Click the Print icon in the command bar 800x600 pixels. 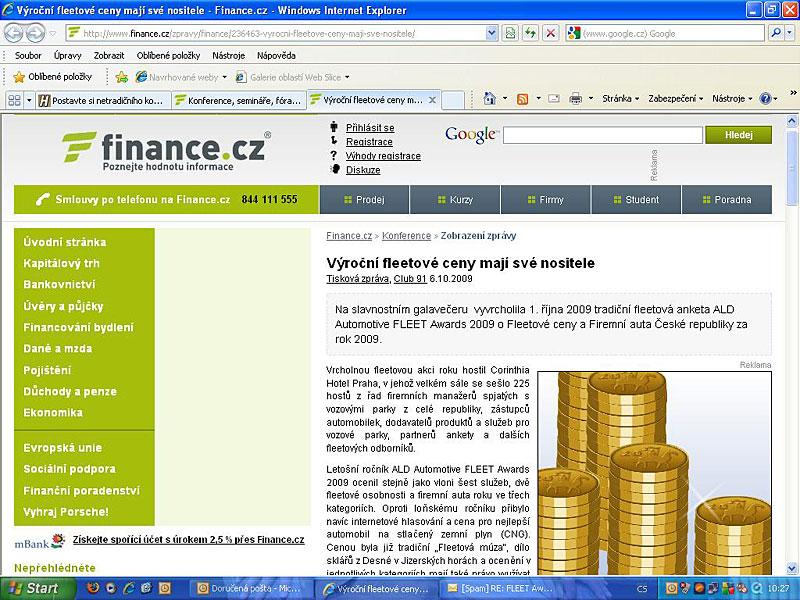coord(576,99)
